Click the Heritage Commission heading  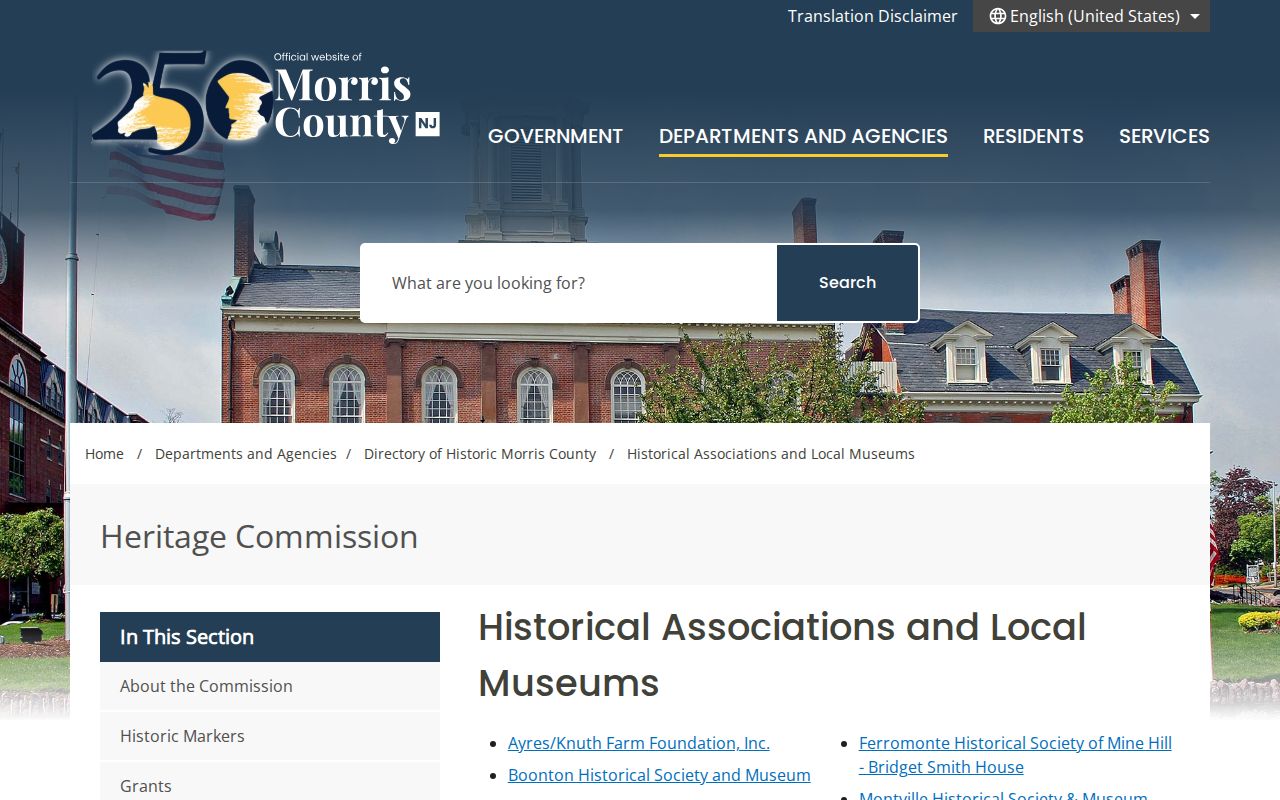pos(259,537)
